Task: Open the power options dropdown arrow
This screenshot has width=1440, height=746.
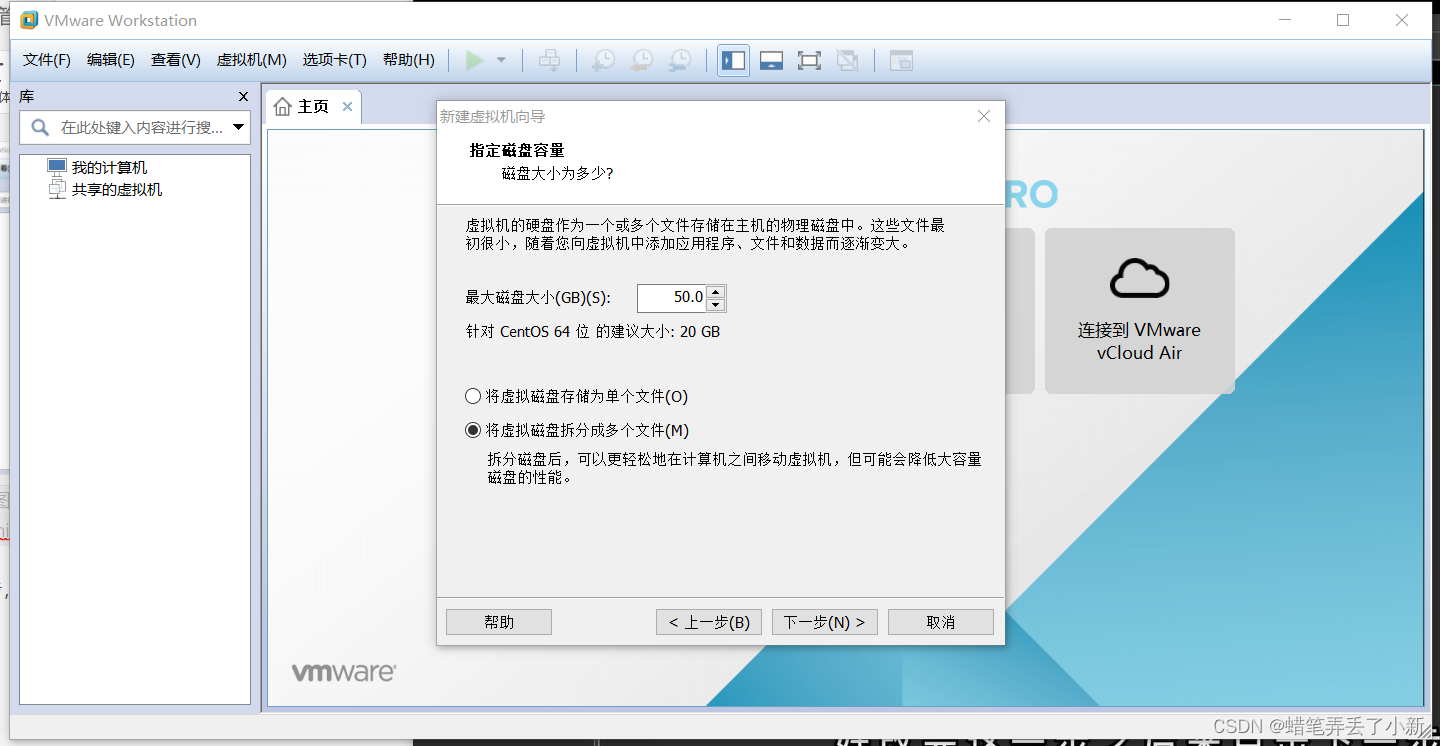Action: 501,61
